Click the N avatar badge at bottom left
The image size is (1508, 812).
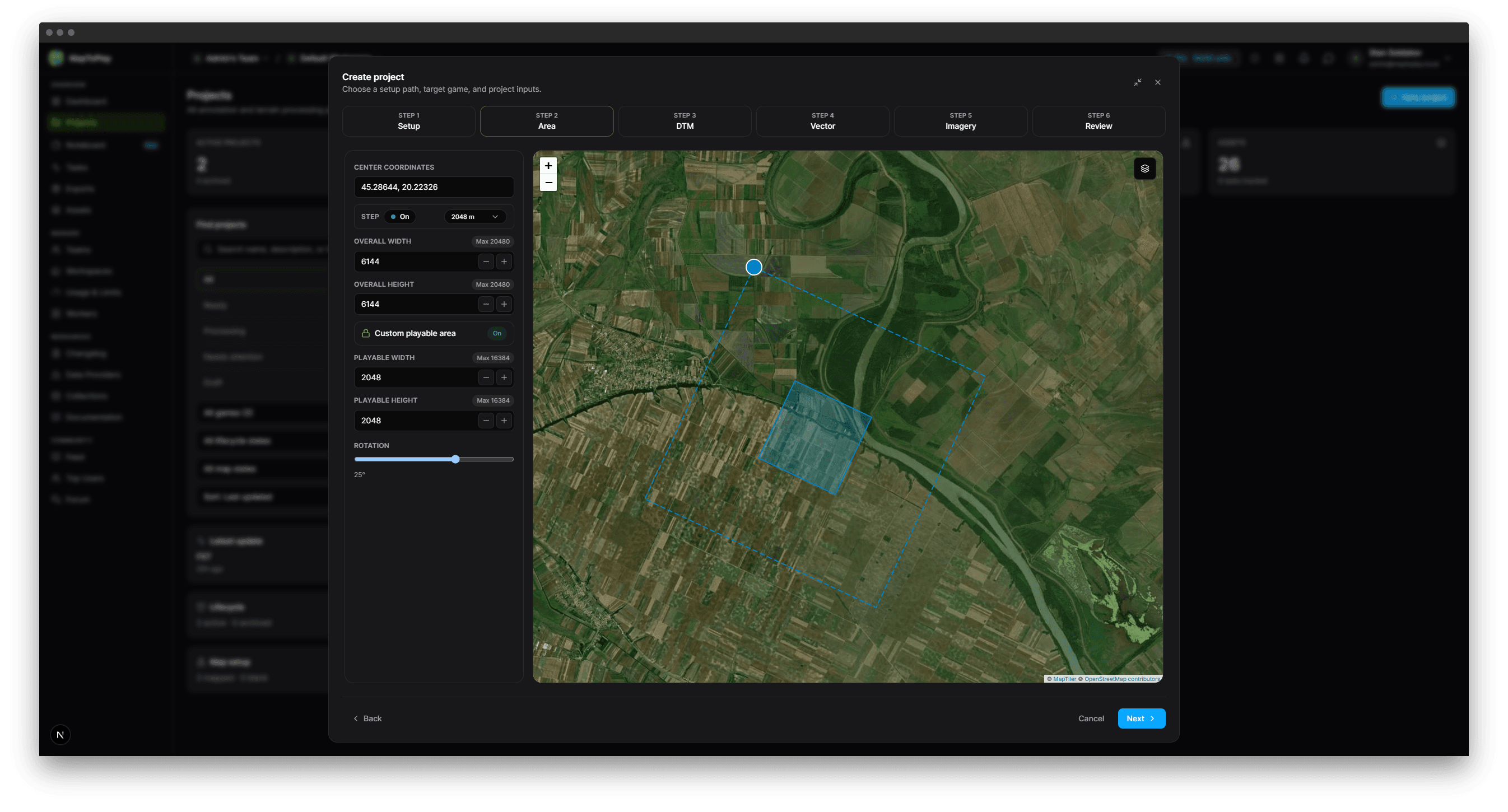tap(60, 735)
